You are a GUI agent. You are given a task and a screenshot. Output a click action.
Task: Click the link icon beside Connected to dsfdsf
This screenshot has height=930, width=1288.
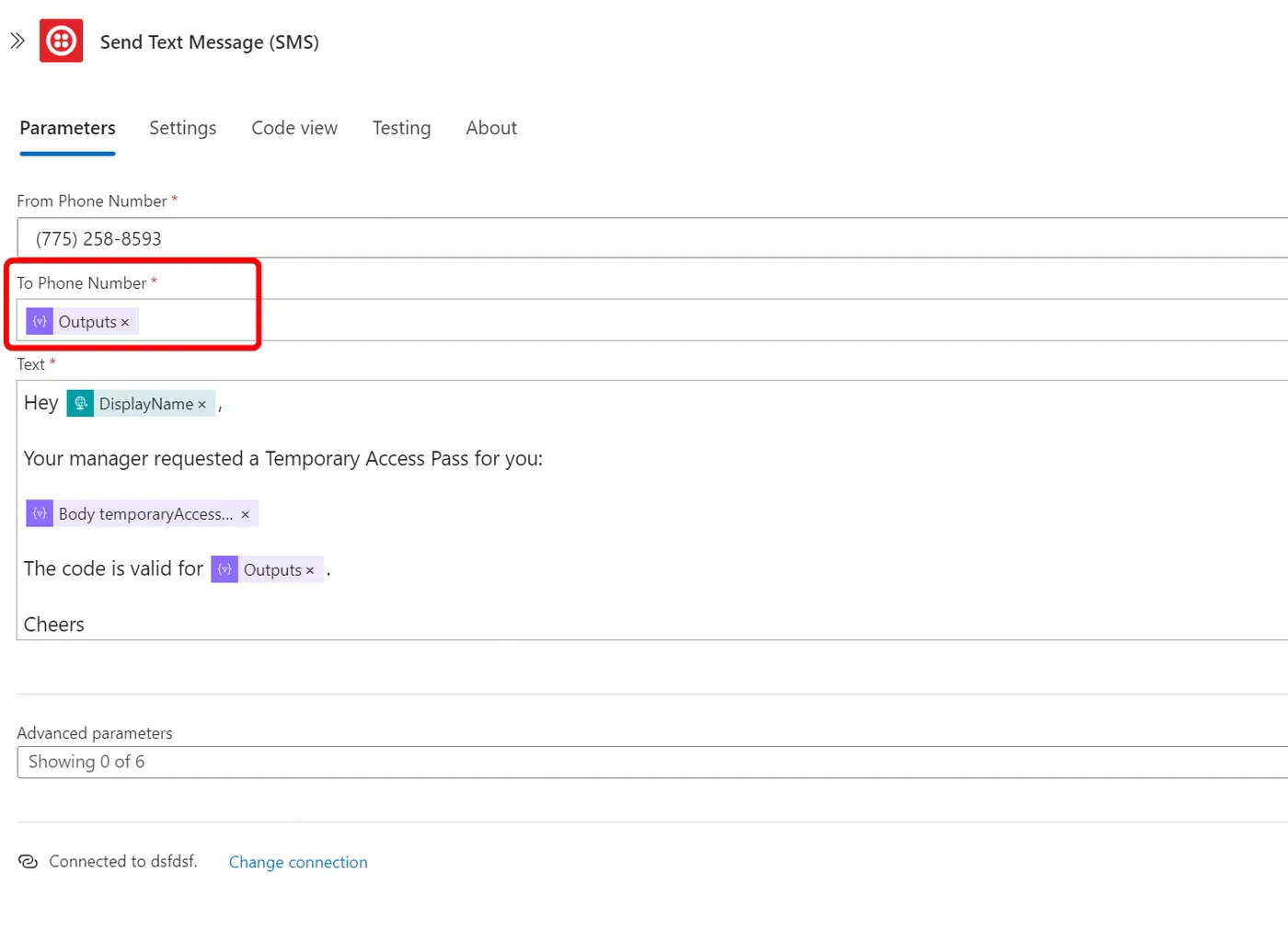[29, 862]
